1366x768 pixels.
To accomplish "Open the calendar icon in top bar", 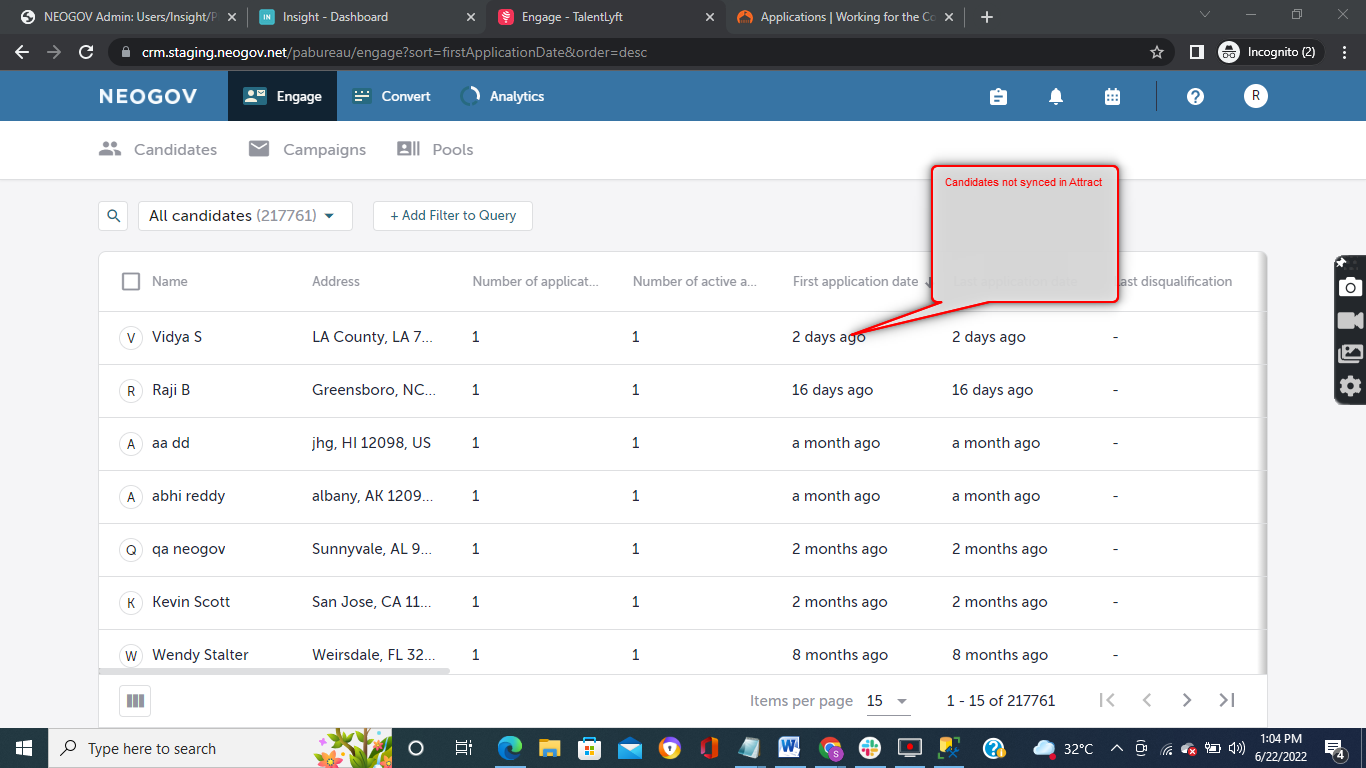I will [1112, 96].
